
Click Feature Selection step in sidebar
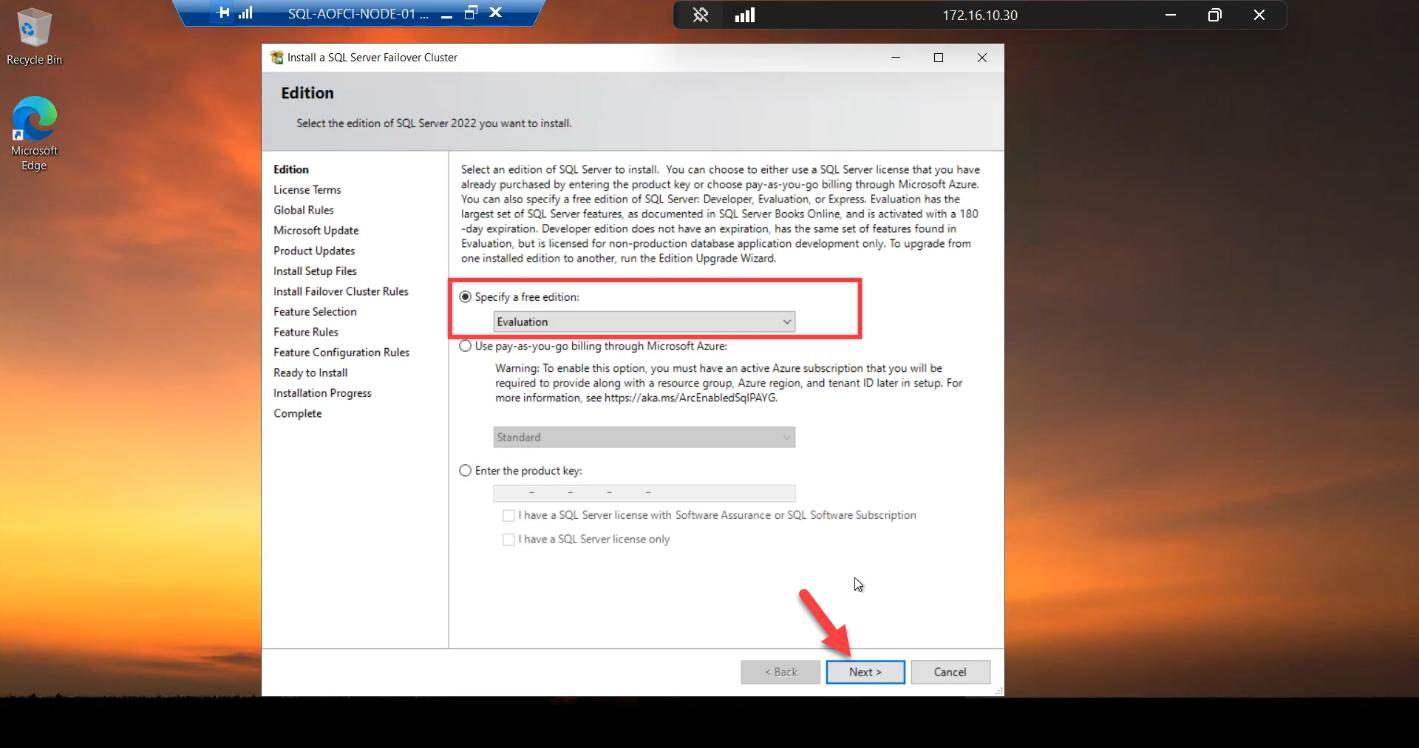(315, 312)
